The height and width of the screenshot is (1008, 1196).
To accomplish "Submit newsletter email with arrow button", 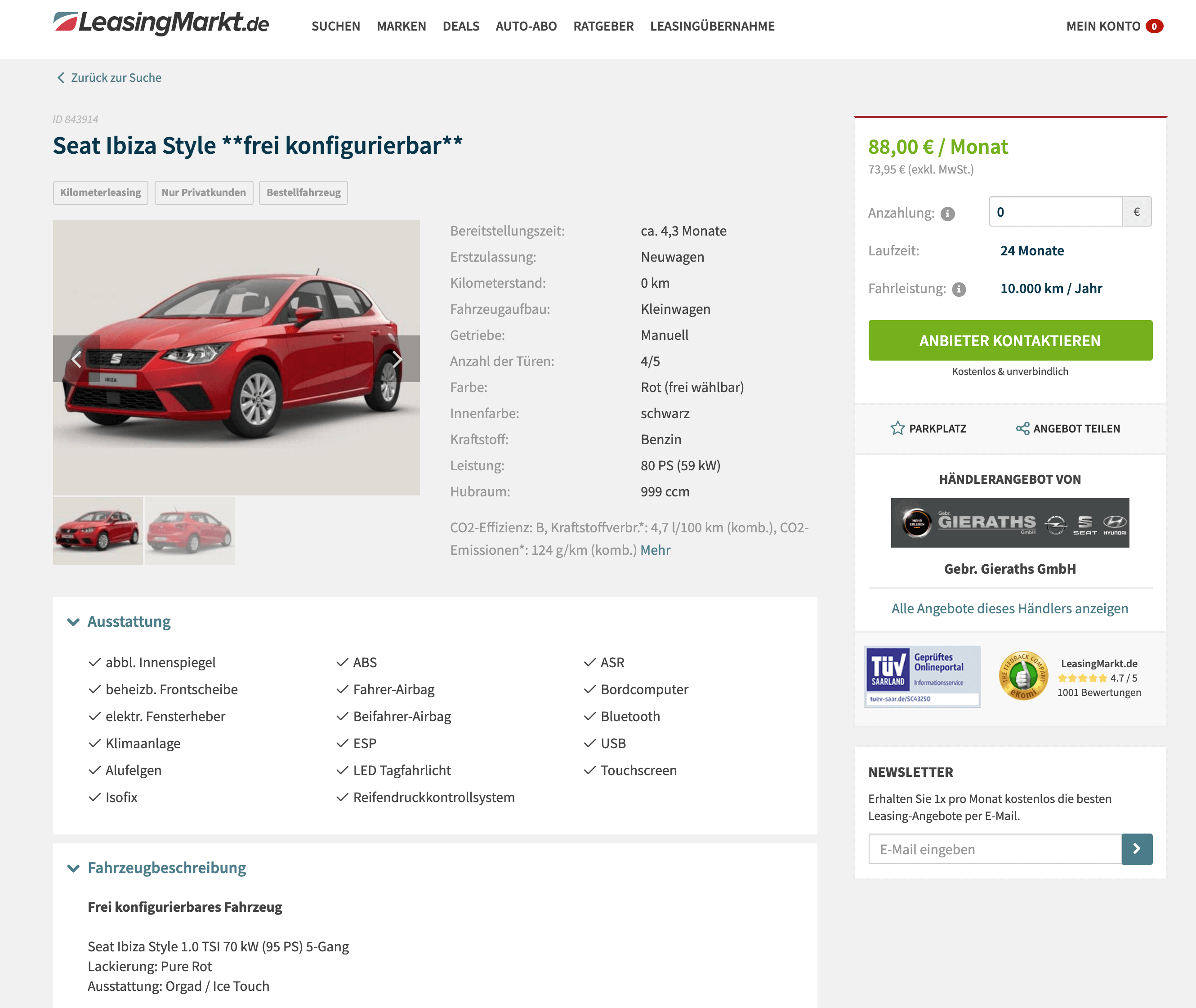I will click(x=1137, y=848).
